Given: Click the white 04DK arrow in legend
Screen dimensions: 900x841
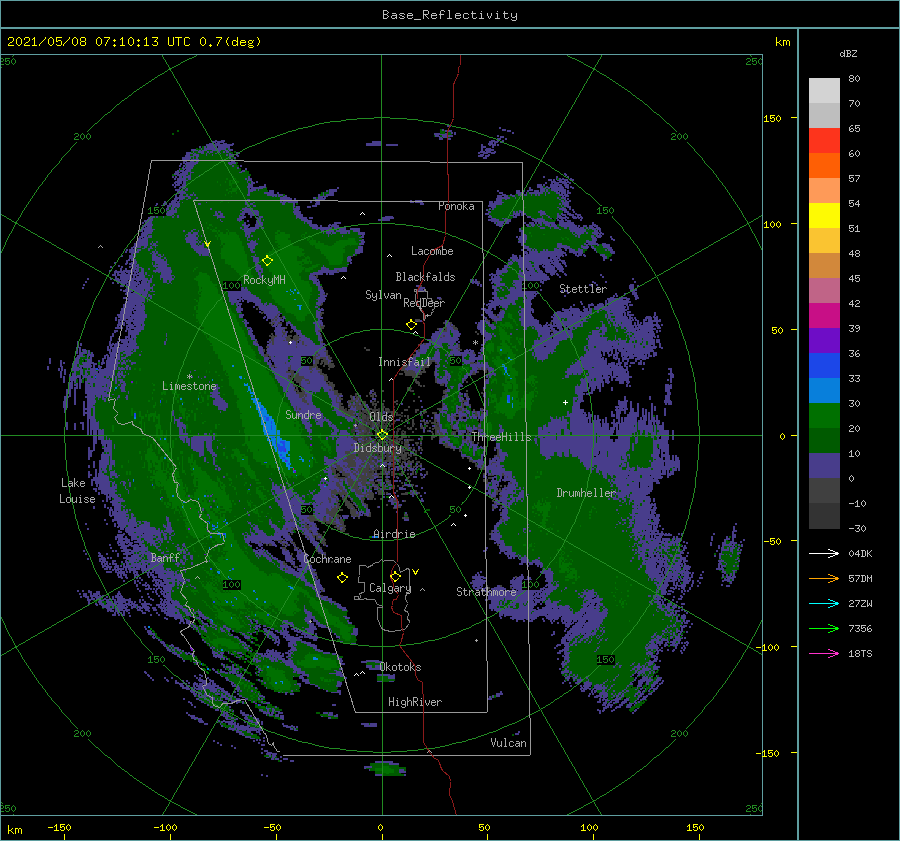Looking at the screenshot, I should coord(824,553).
